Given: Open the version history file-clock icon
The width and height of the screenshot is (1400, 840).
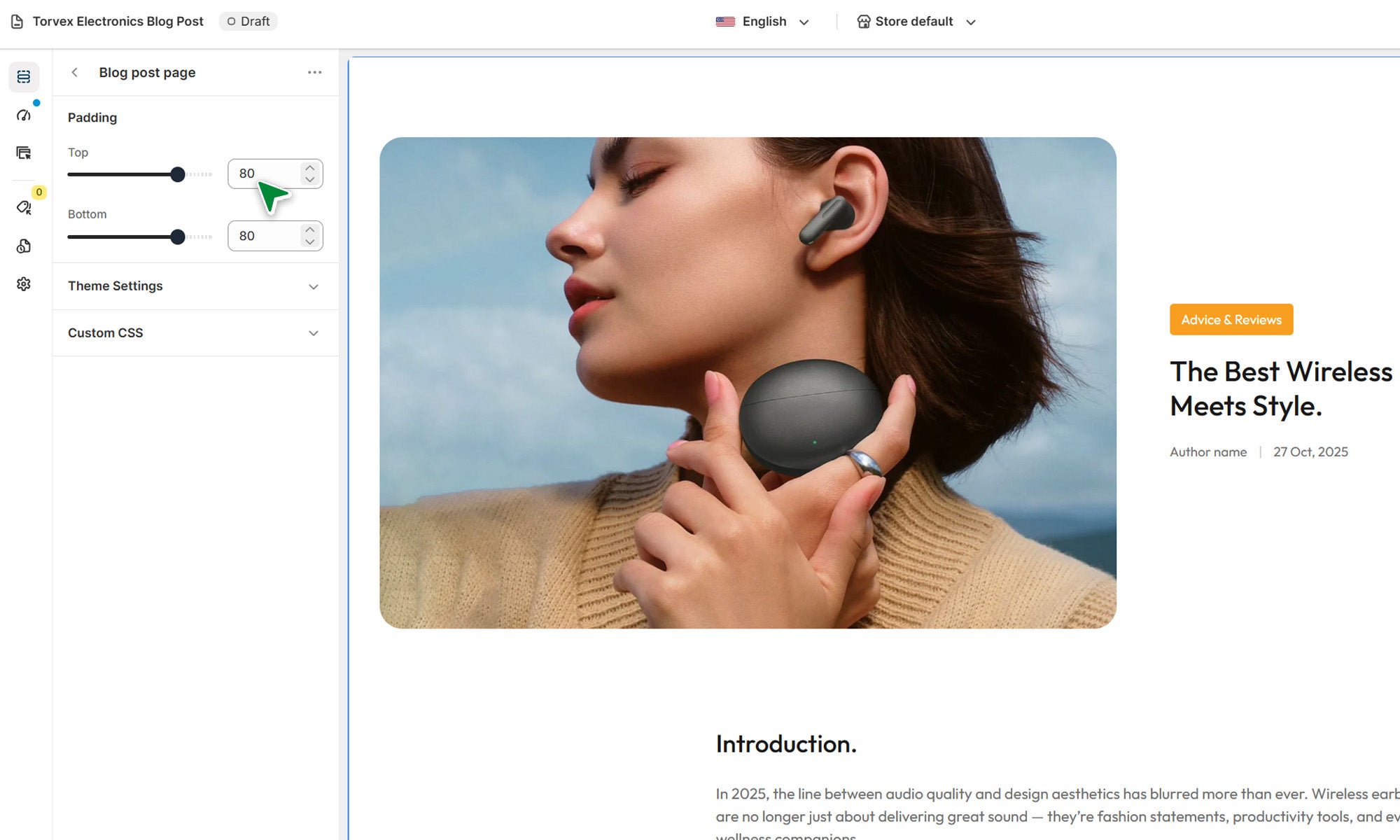Looking at the screenshot, I should click(24, 246).
